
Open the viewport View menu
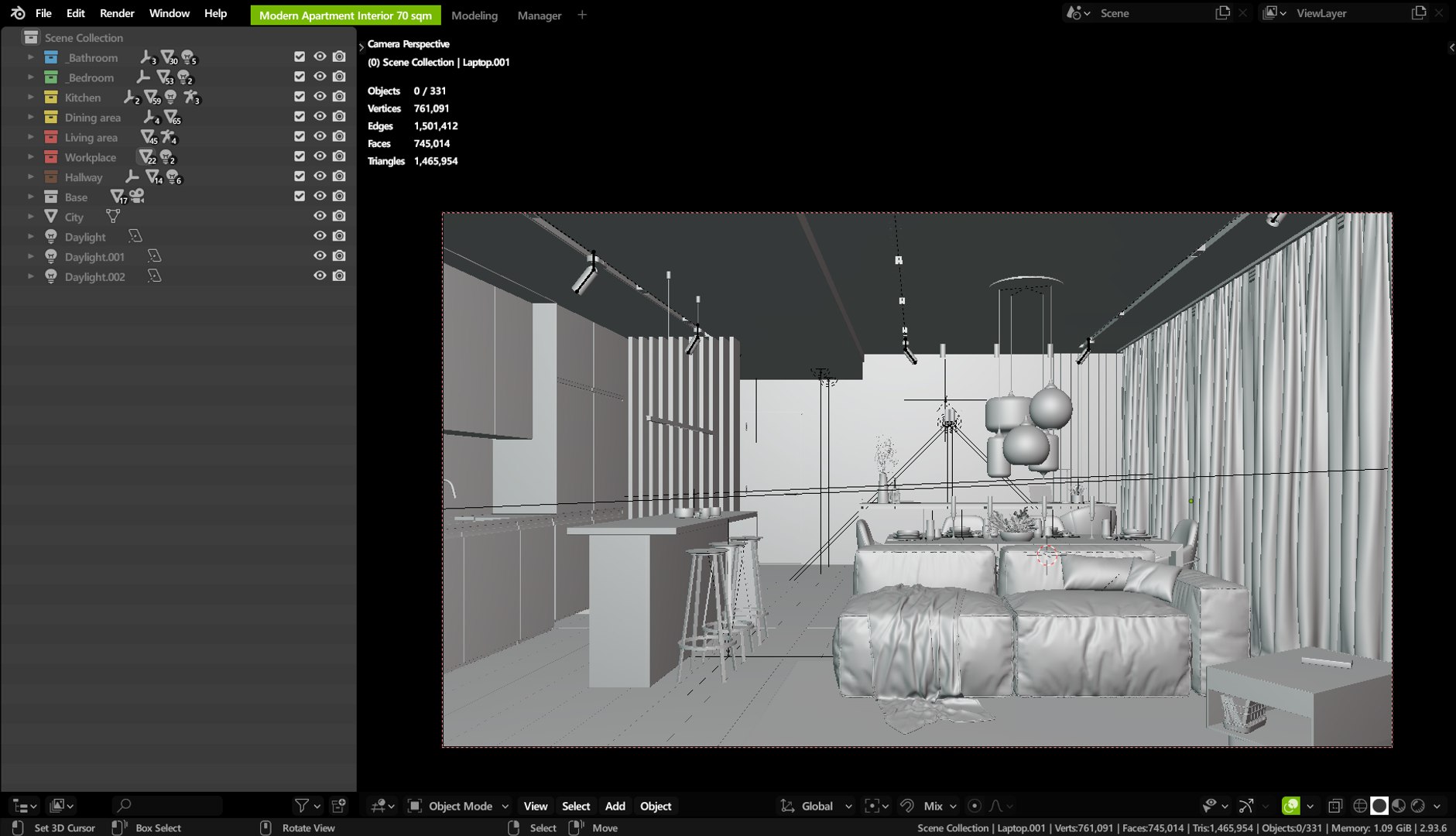pos(535,806)
